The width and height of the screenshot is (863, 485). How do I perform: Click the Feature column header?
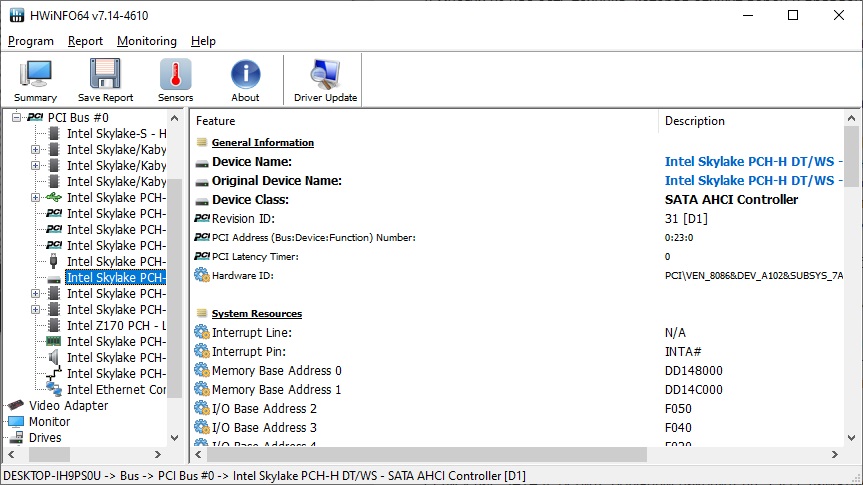(216, 121)
